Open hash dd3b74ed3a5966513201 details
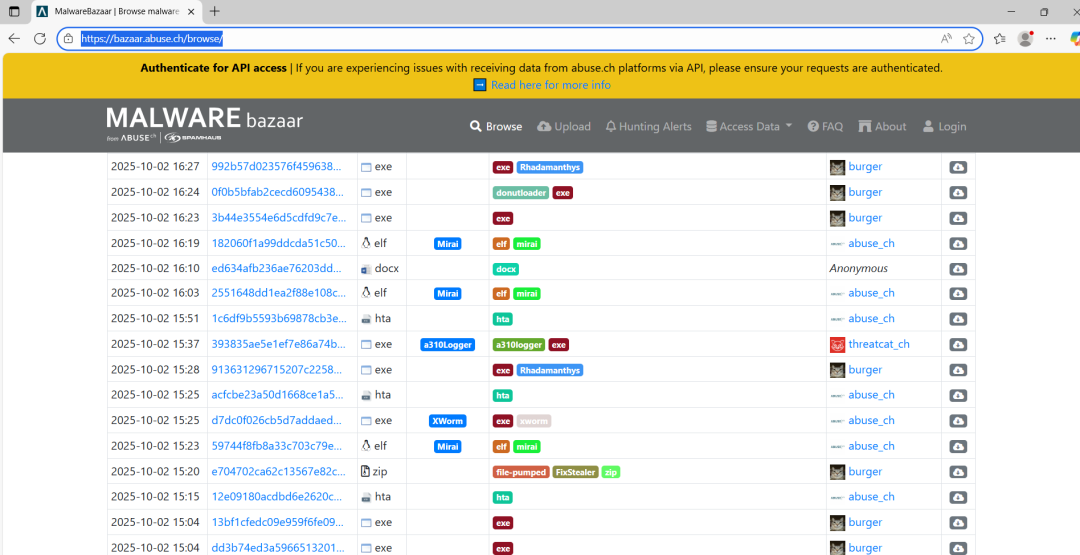The height and width of the screenshot is (555, 1080). click(278, 548)
